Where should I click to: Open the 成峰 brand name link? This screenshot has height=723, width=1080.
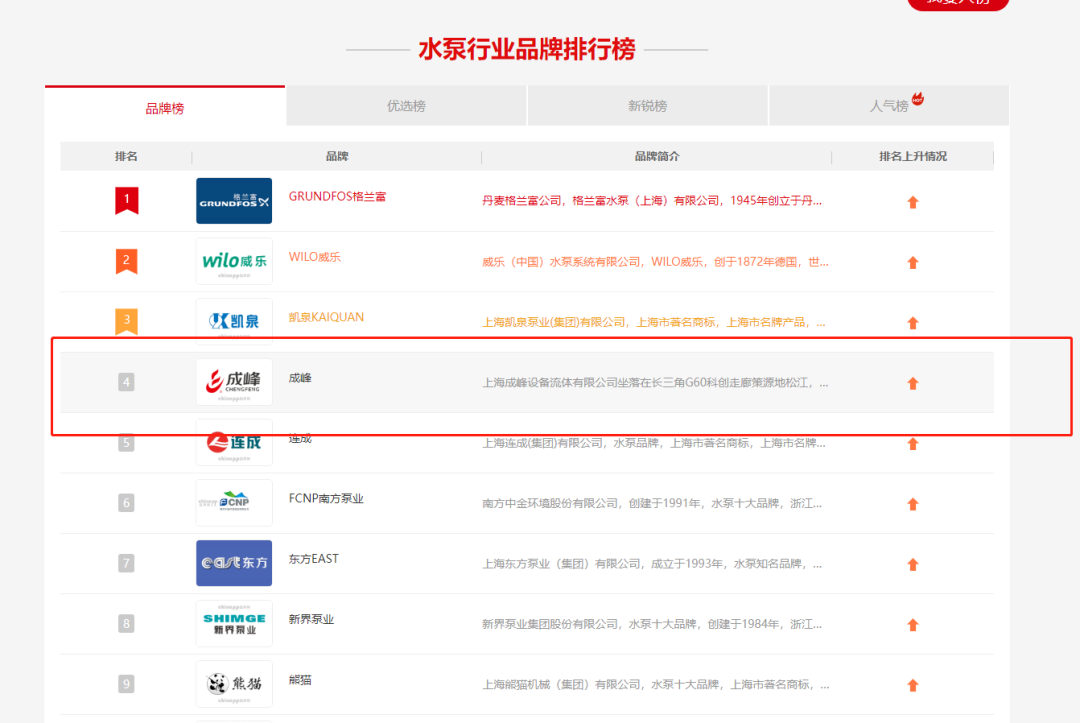(300, 378)
